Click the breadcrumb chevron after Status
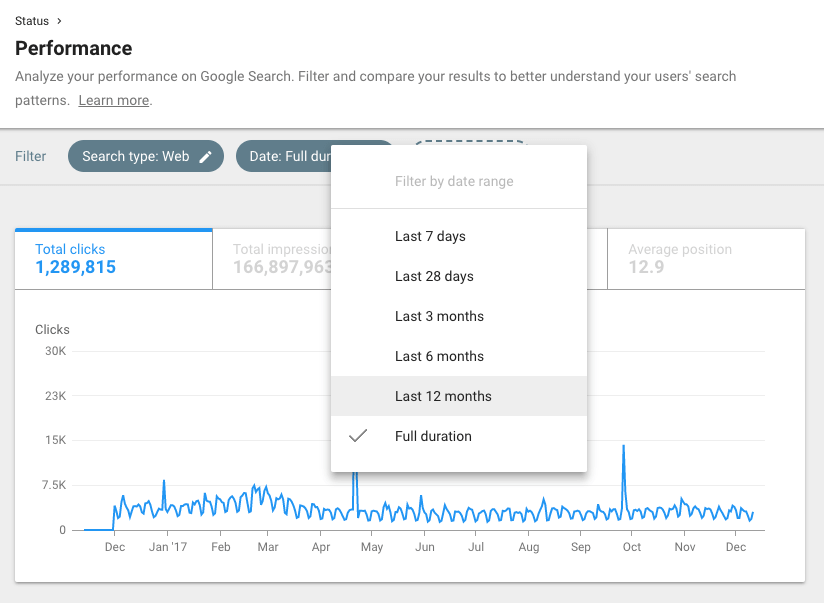 click(x=59, y=21)
